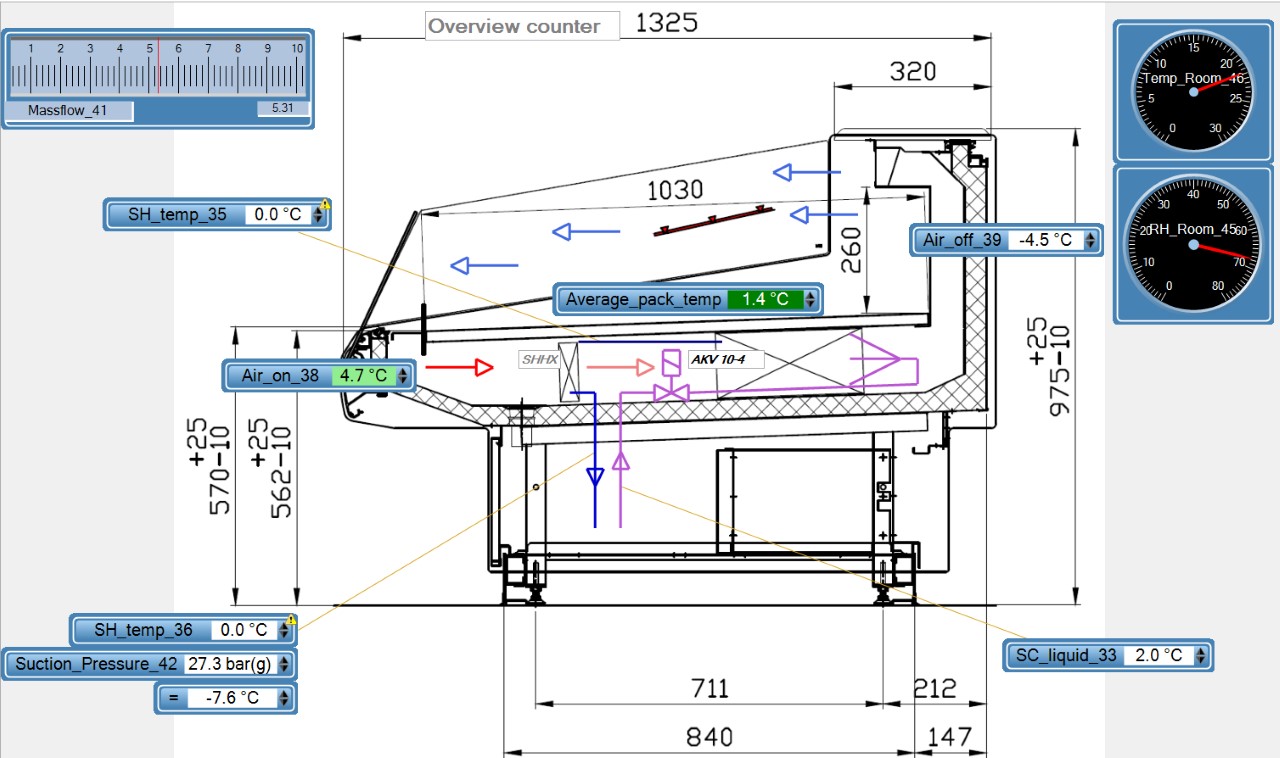Click the Average_pack_temp stepper arrows
The image size is (1280, 758).
[x=810, y=299]
